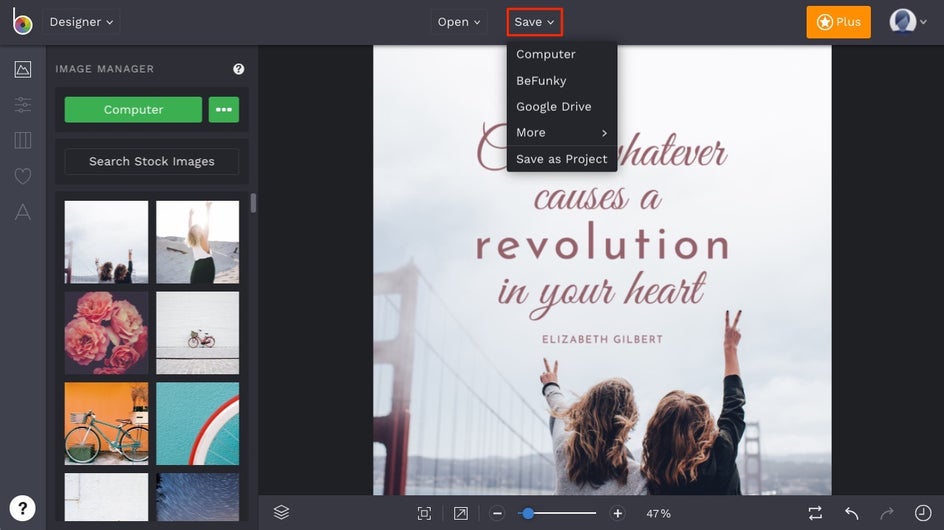Expand the More submenu in Save menu

tap(561, 133)
